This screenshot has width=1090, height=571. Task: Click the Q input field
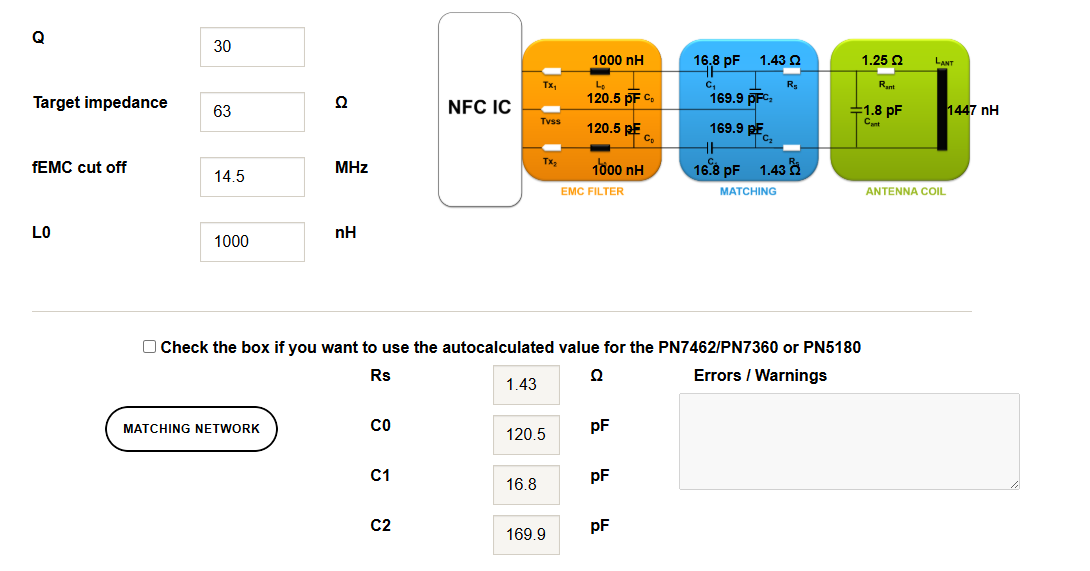252,47
